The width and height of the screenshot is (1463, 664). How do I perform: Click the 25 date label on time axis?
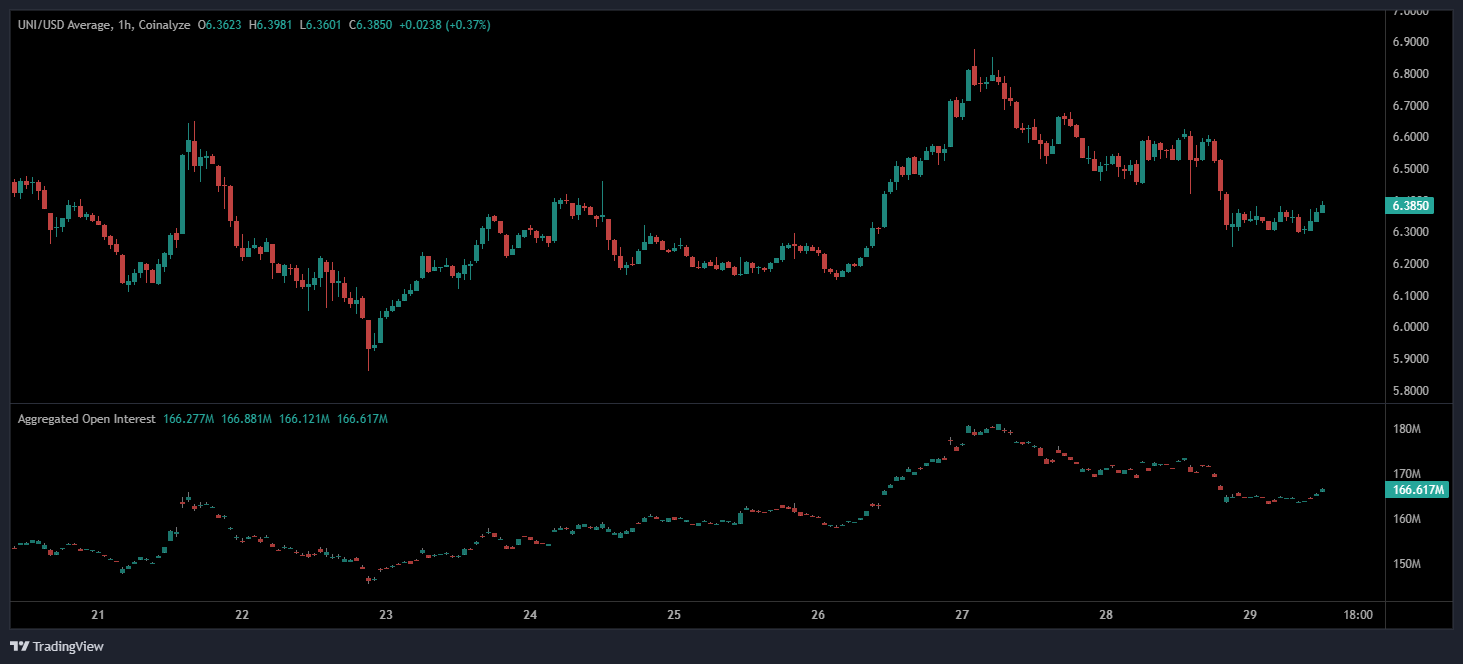click(674, 615)
